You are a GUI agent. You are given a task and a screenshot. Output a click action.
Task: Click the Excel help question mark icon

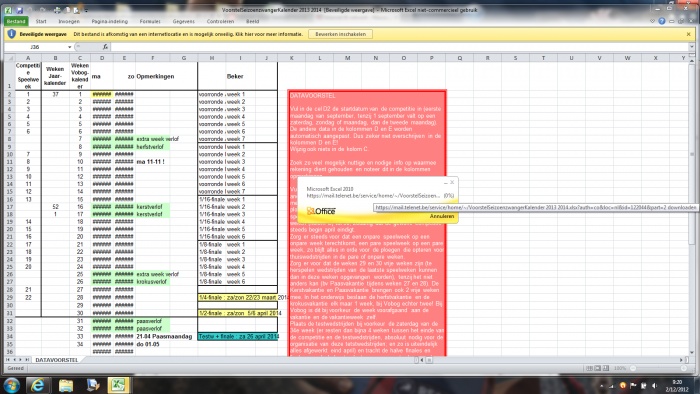662,21
